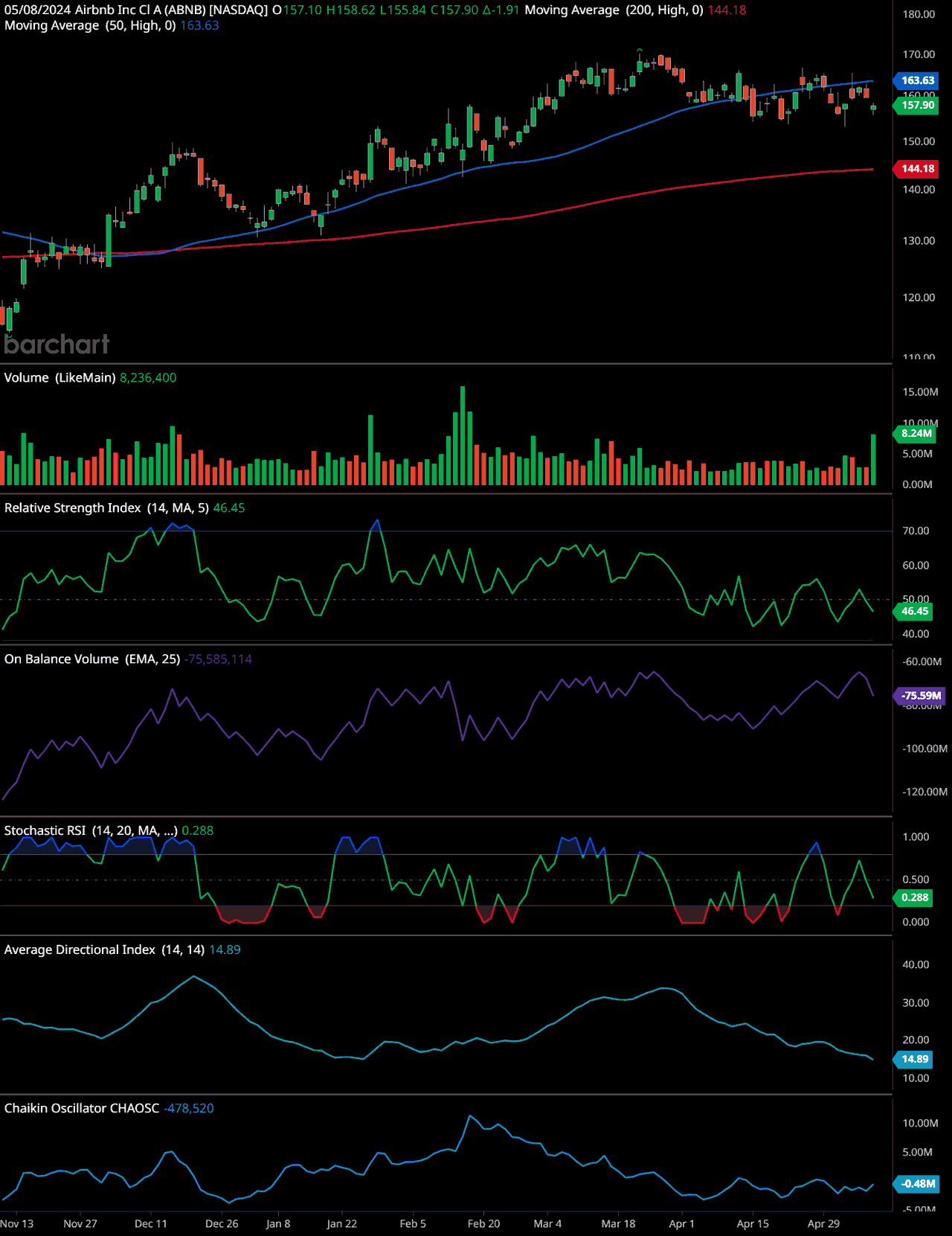Click the 40.00 ADX axis label
The height and width of the screenshot is (1236, 952).
coord(916,964)
